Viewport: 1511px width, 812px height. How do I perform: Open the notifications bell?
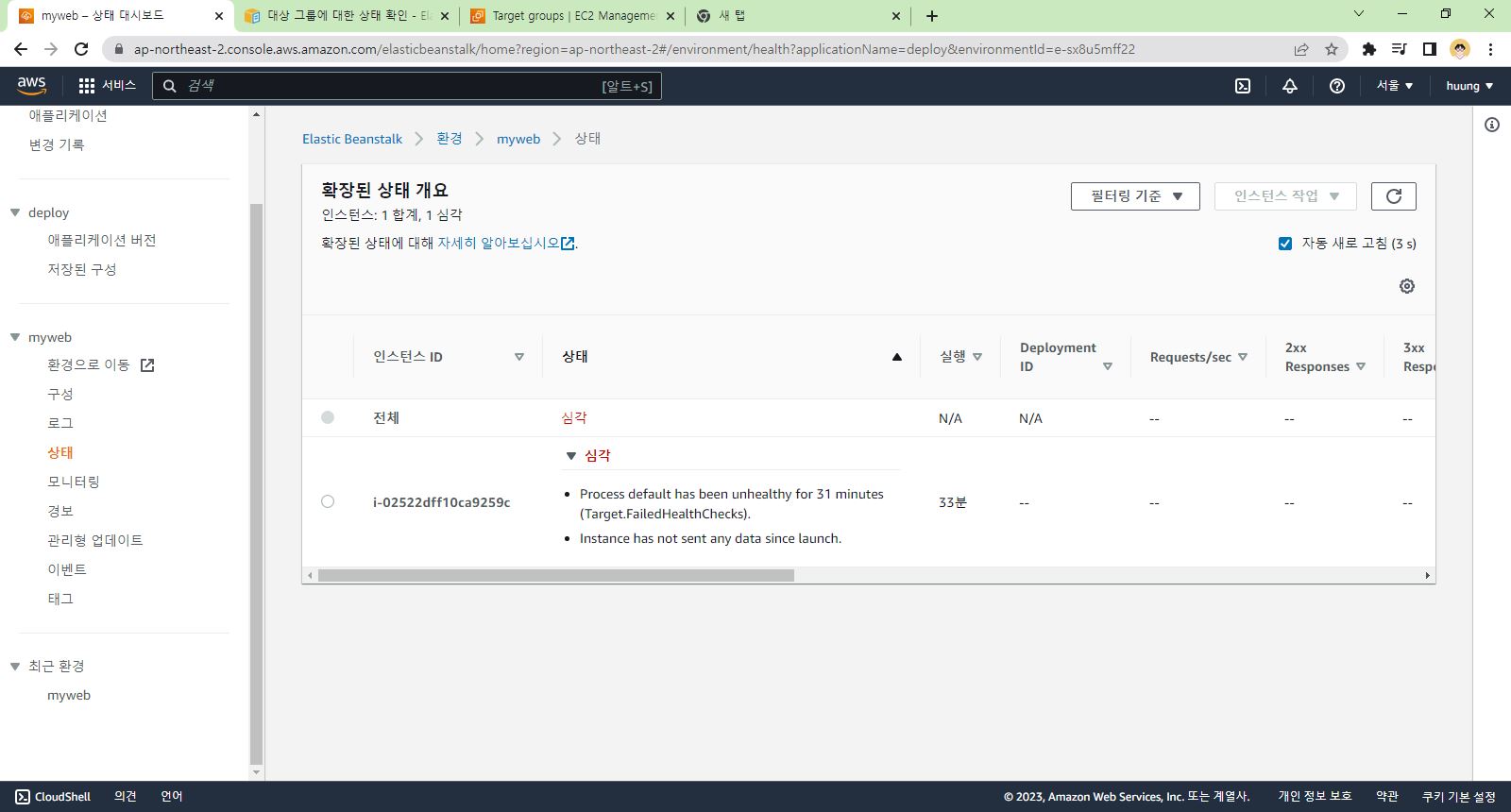click(x=1290, y=86)
